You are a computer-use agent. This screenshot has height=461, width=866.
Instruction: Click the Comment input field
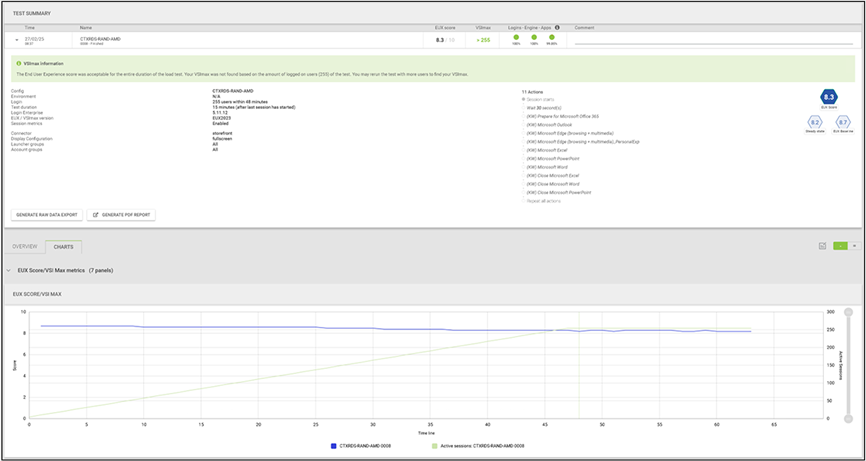tap(714, 41)
